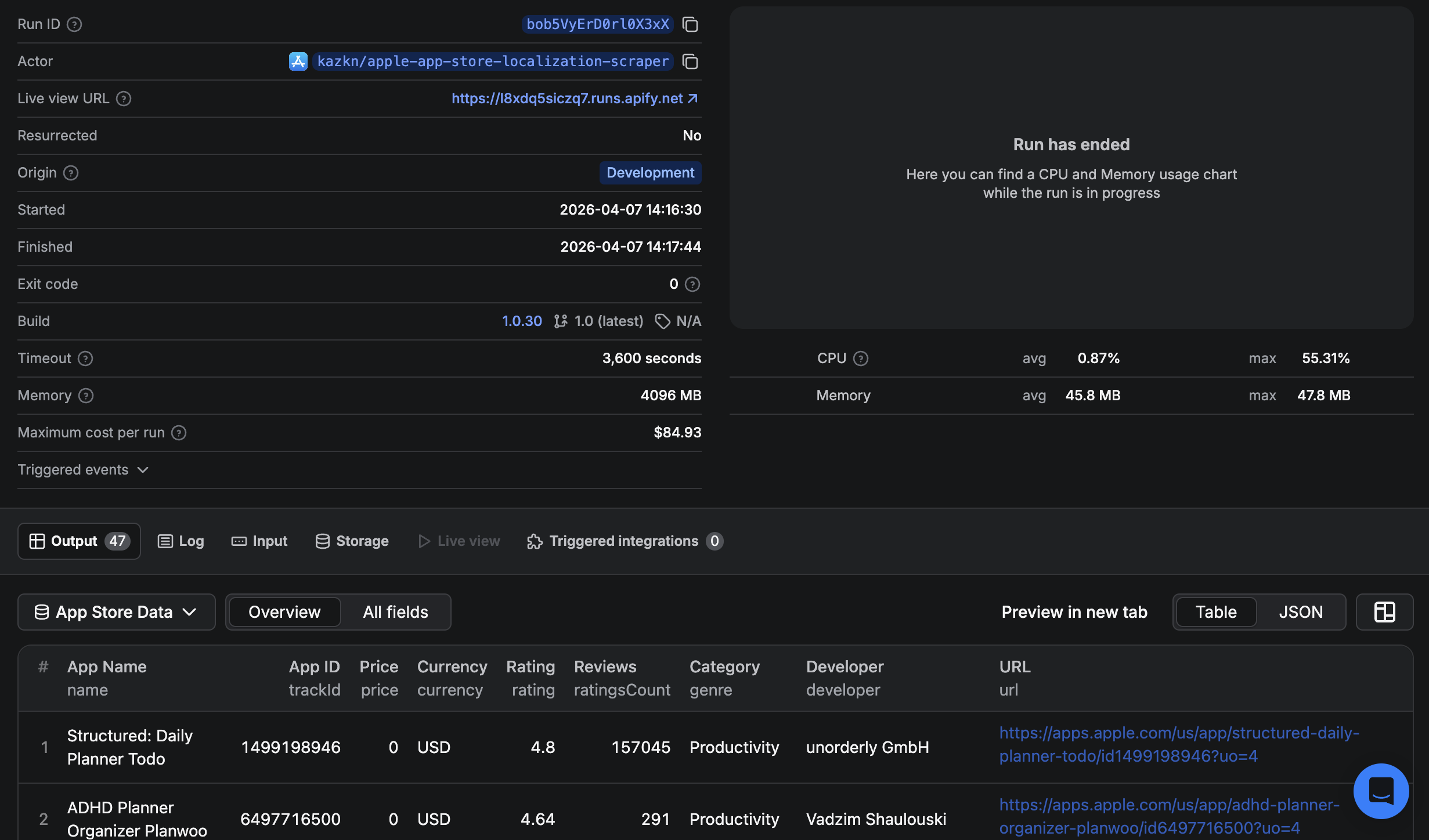Click the Finished timestamp 14:17:44
Viewport: 1429px width, 840px height.
pos(631,247)
